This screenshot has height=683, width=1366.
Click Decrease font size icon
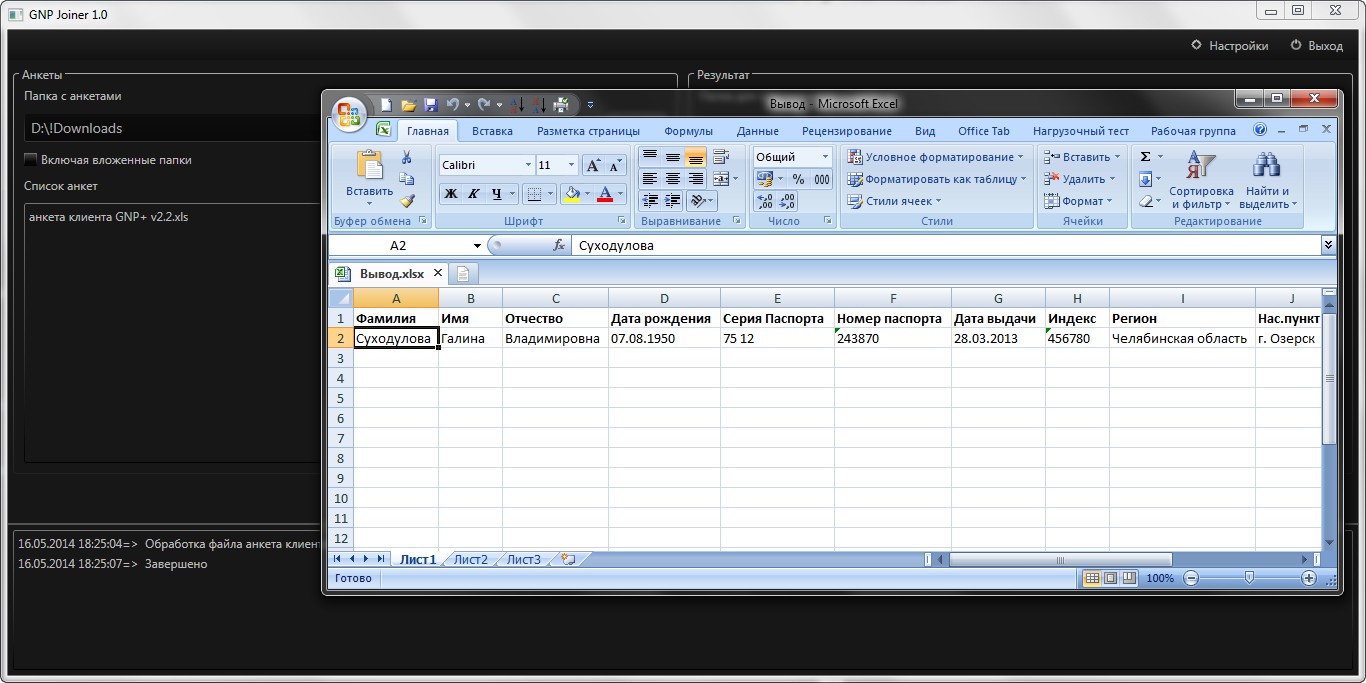pyautogui.click(x=616, y=165)
